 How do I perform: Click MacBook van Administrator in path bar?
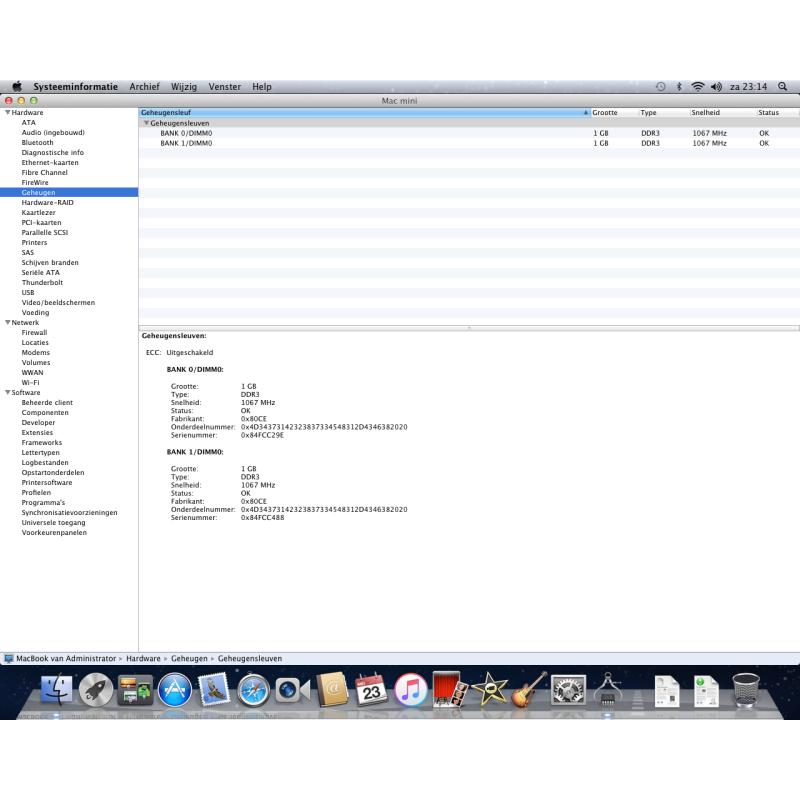click(x=66, y=658)
